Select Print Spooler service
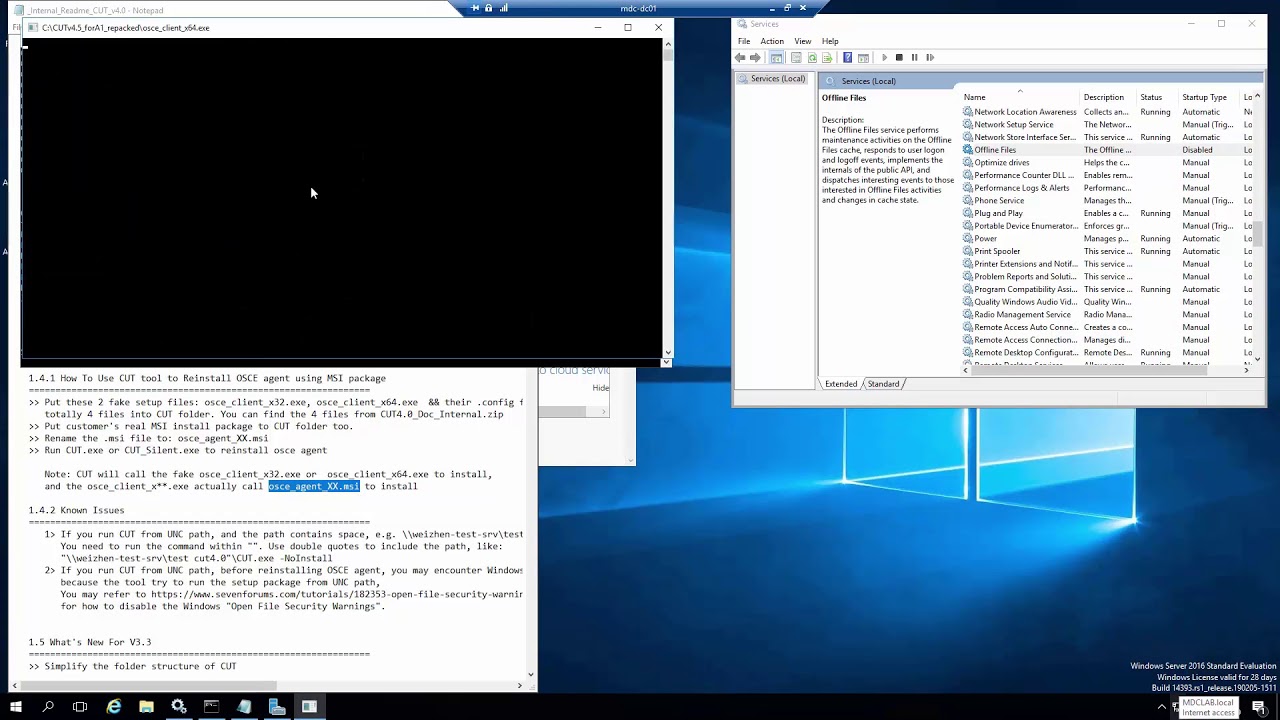 (x=1107, y=251)
